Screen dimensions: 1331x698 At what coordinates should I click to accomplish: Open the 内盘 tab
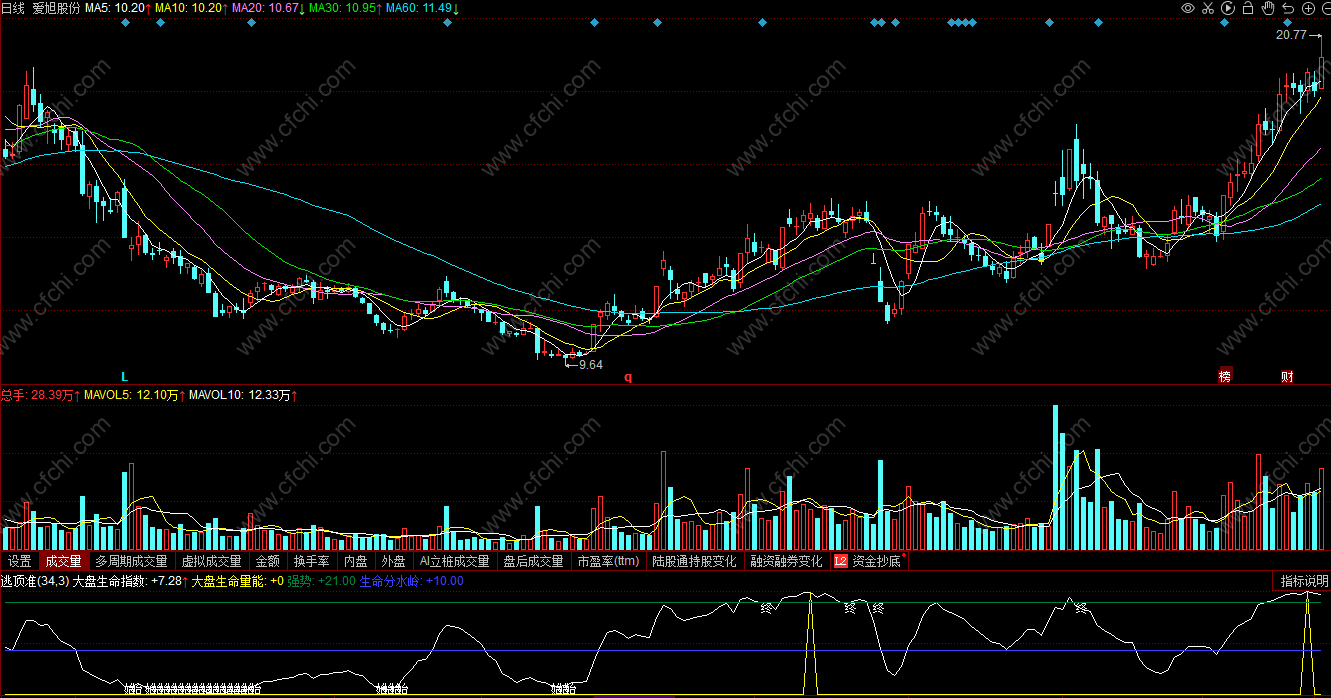coord(356,561)
